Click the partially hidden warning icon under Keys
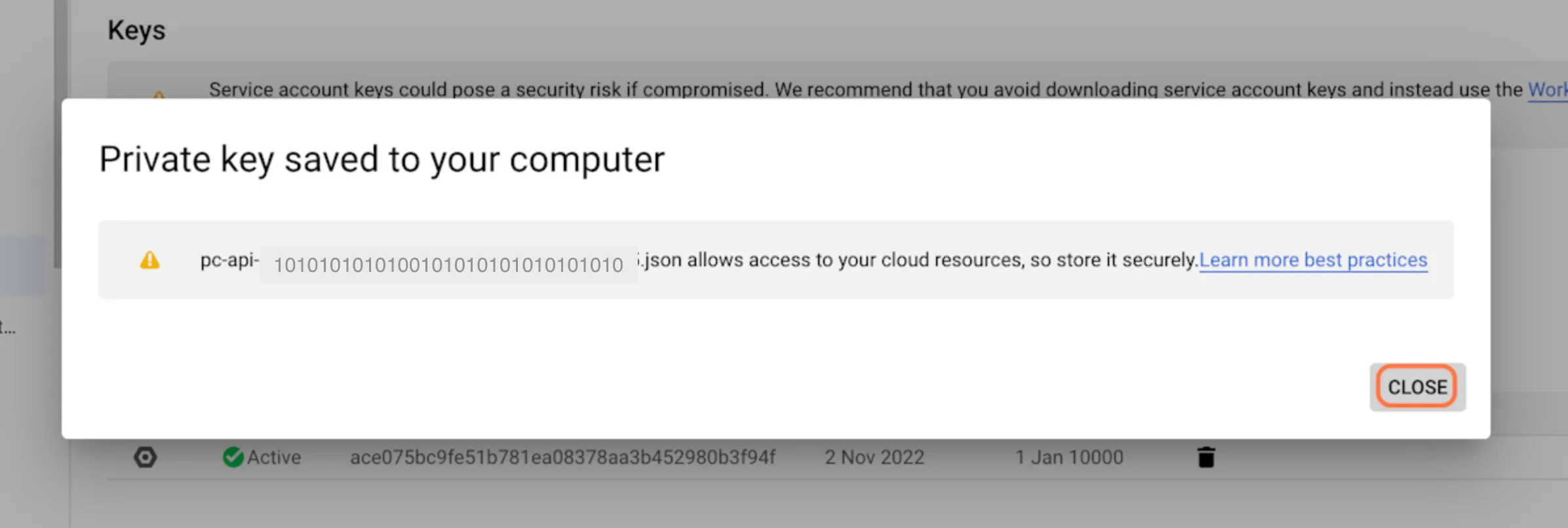1568x528 pixels. (159, 94)
